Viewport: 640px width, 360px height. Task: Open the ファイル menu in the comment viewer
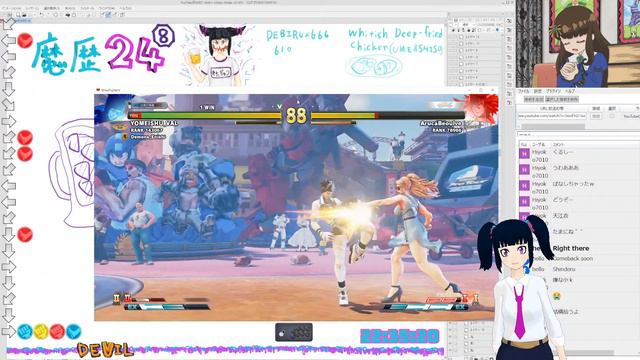pos(523,91)
